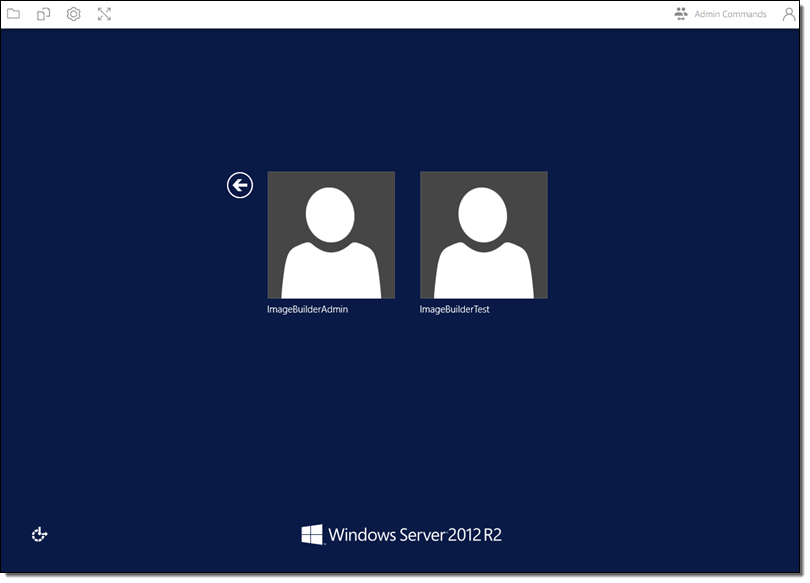The image size is (810, 583).
Task: Click the Admin Commands people icon
Action: pos(681,14)
